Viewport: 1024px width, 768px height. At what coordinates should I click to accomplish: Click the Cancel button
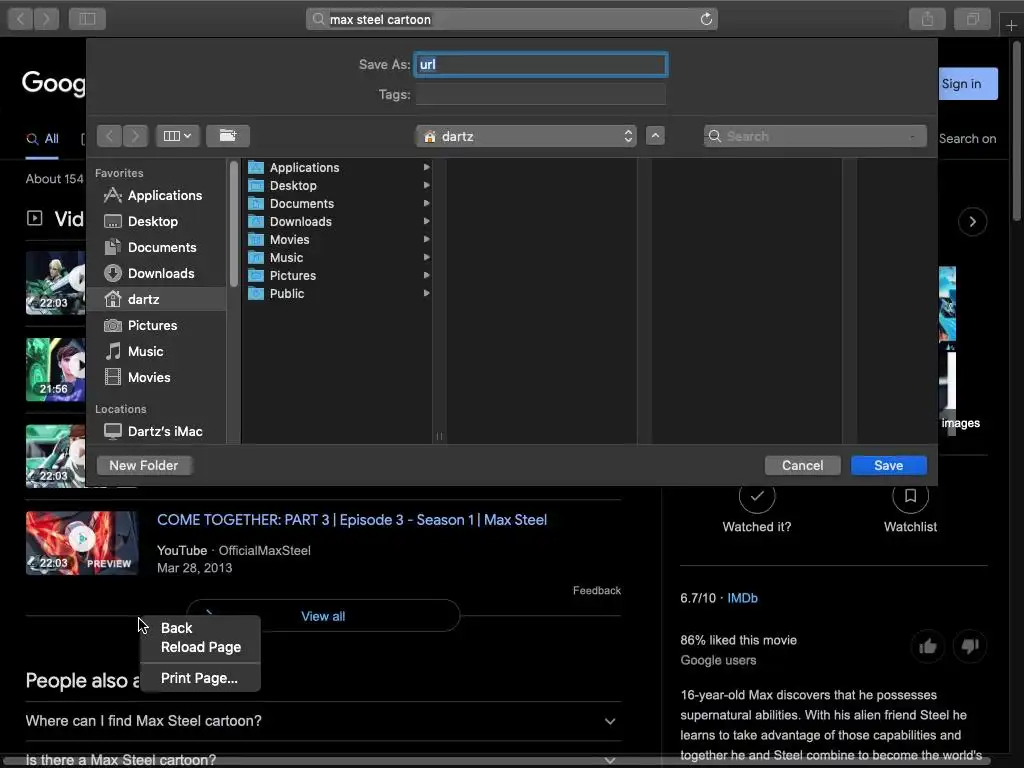(x=803, y=466)
